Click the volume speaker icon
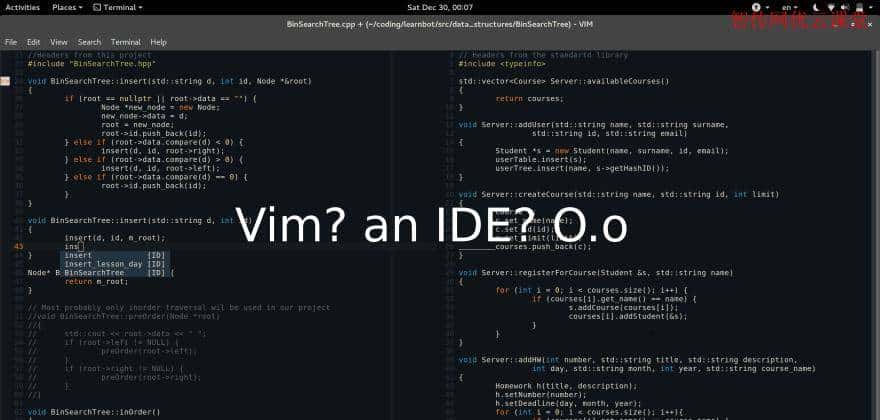 [x=843, y=7]
